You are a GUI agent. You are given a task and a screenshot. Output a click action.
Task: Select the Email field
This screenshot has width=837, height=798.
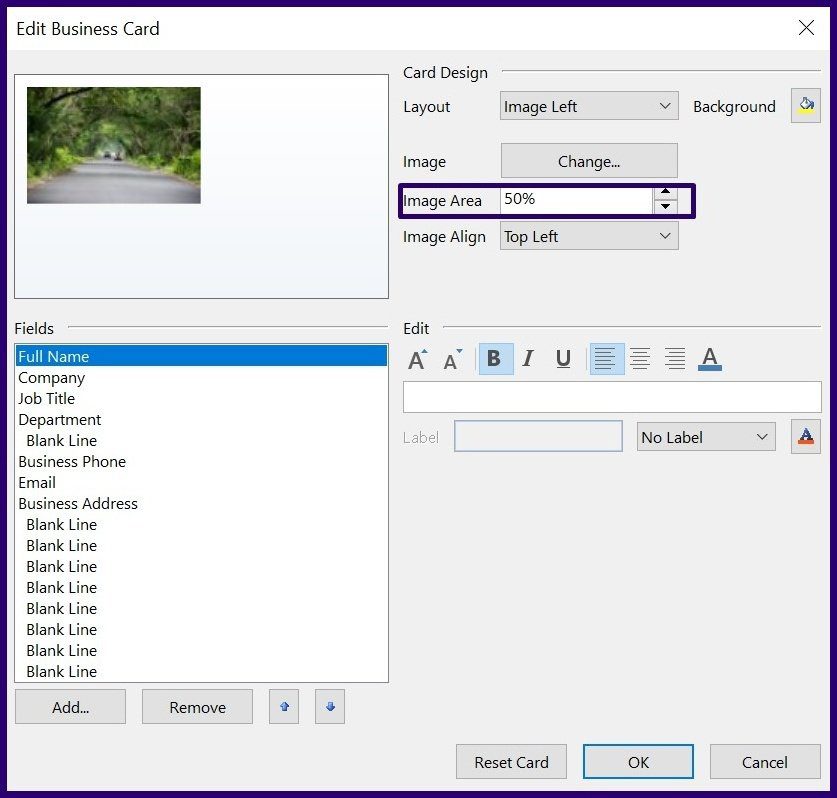click(x=201, y=483)
